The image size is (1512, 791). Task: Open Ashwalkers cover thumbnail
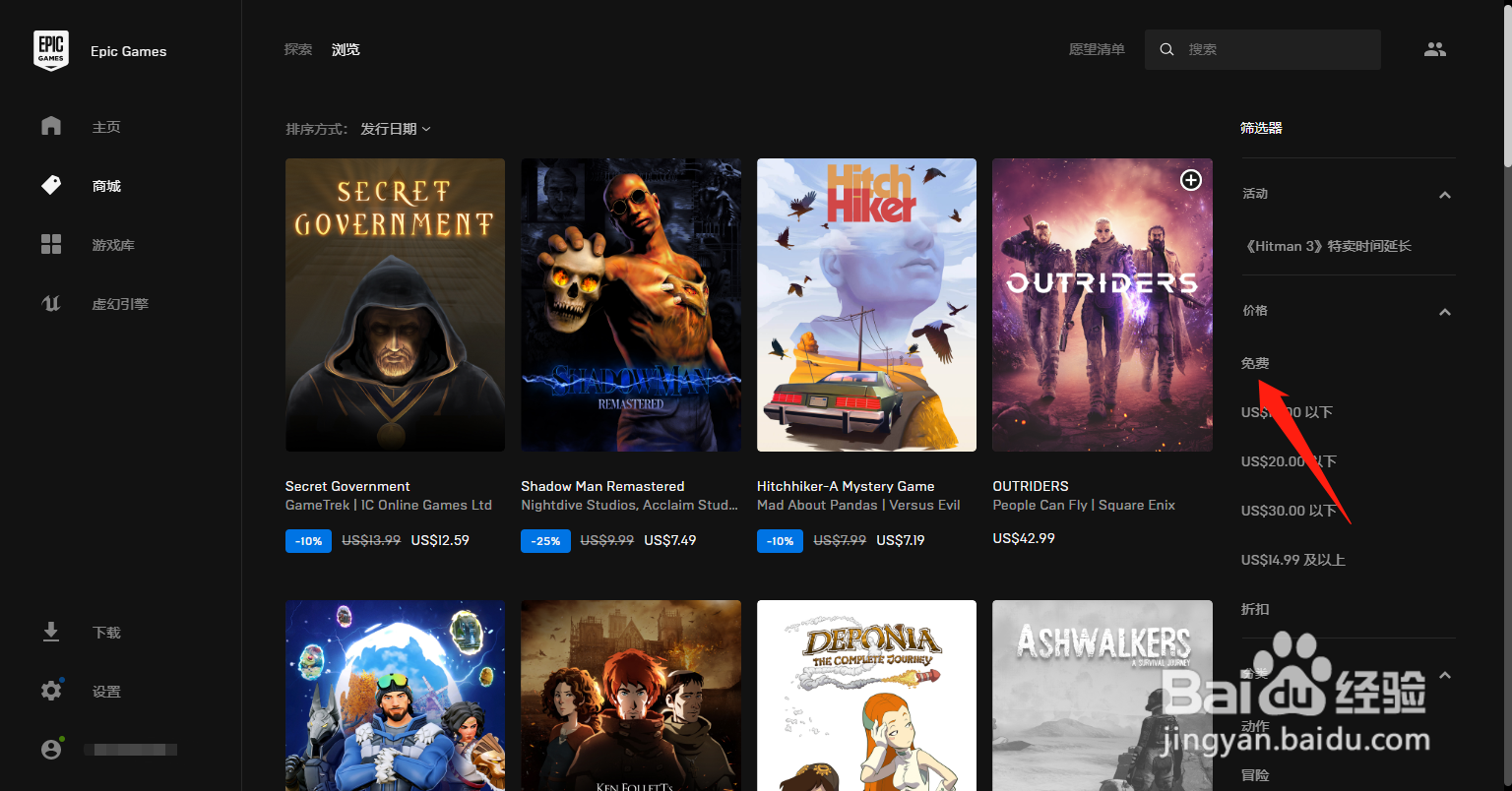(1102, 696)
